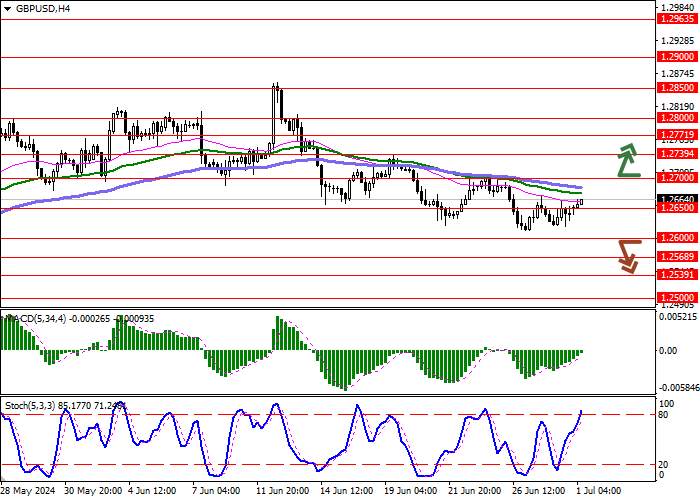
Task: Click the Stochastic overbought level 80 label
Action: point(664,415)
